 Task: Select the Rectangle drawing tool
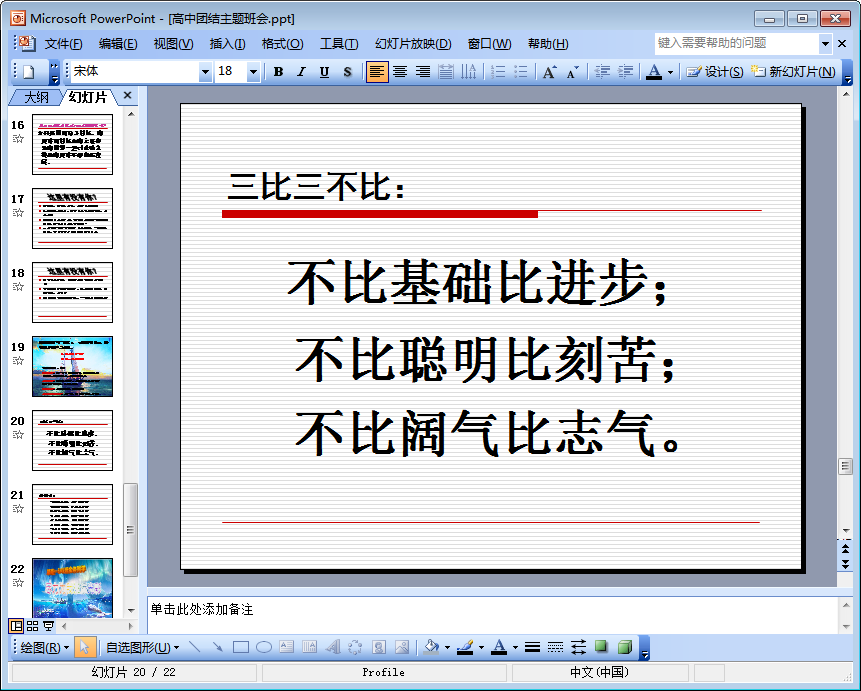241,648
